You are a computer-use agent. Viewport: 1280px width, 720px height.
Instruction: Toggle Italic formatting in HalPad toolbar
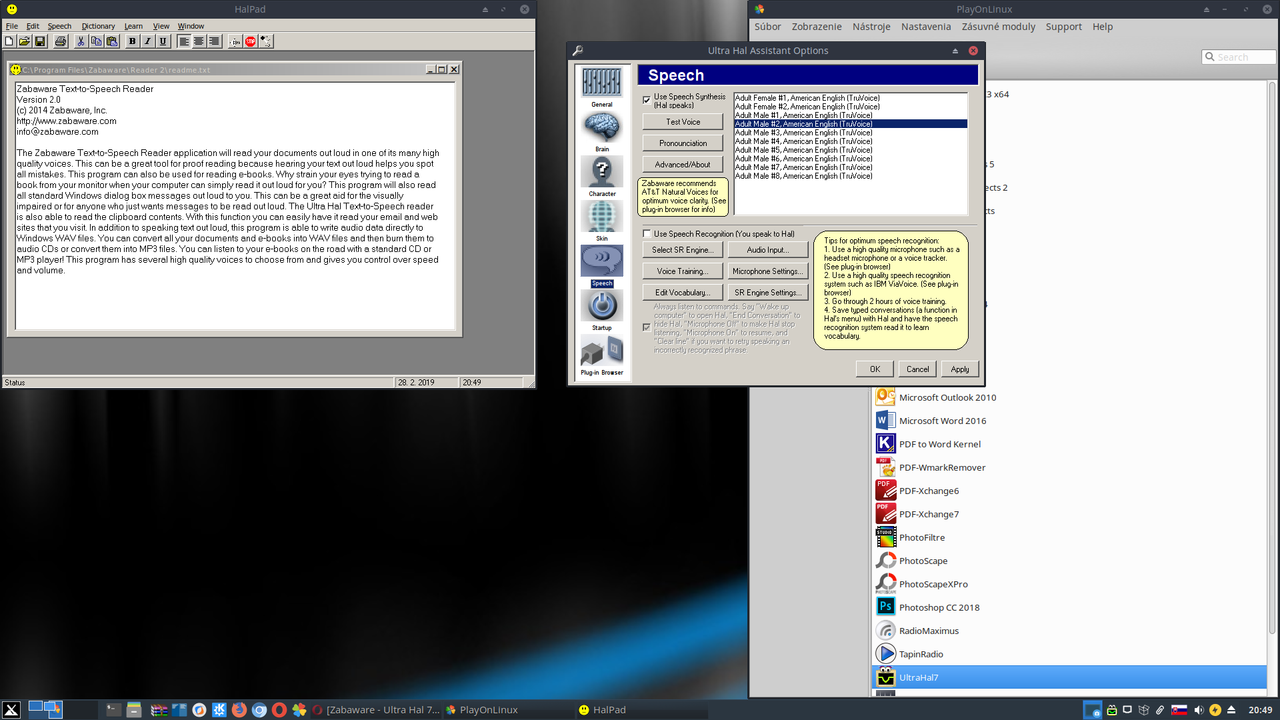coord(148,41)
